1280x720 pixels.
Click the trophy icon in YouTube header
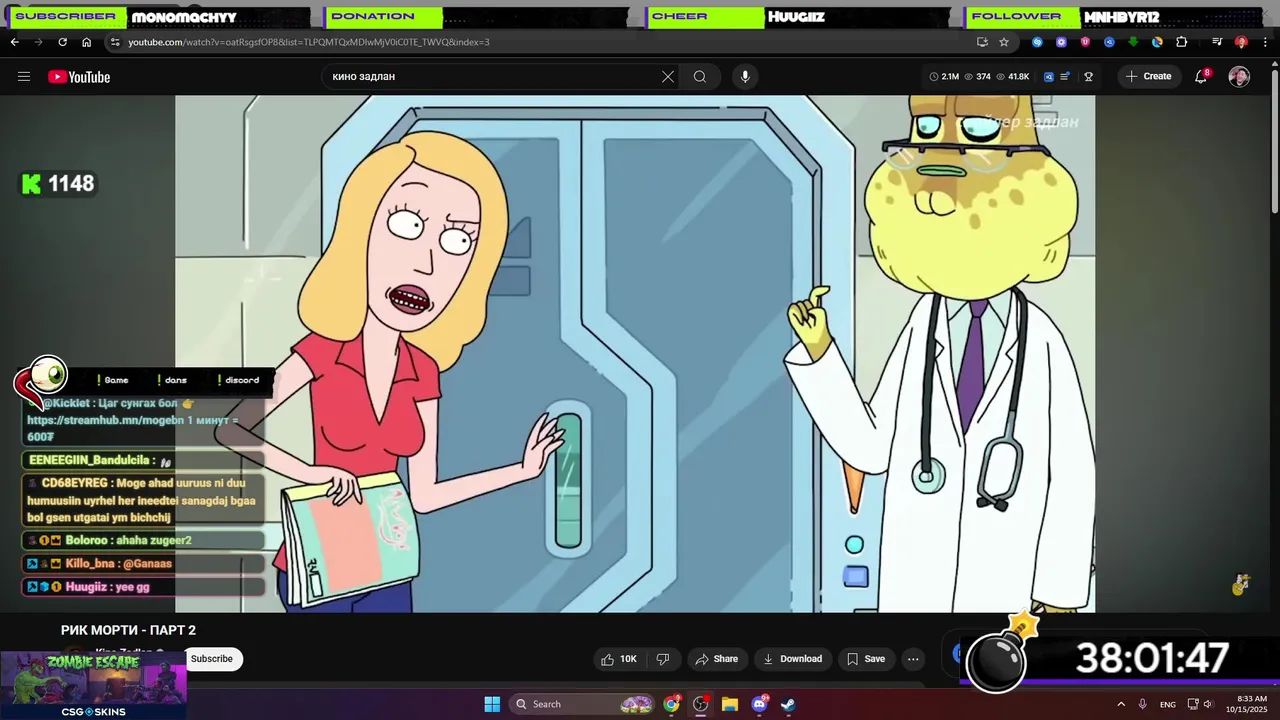point(1088,76)
